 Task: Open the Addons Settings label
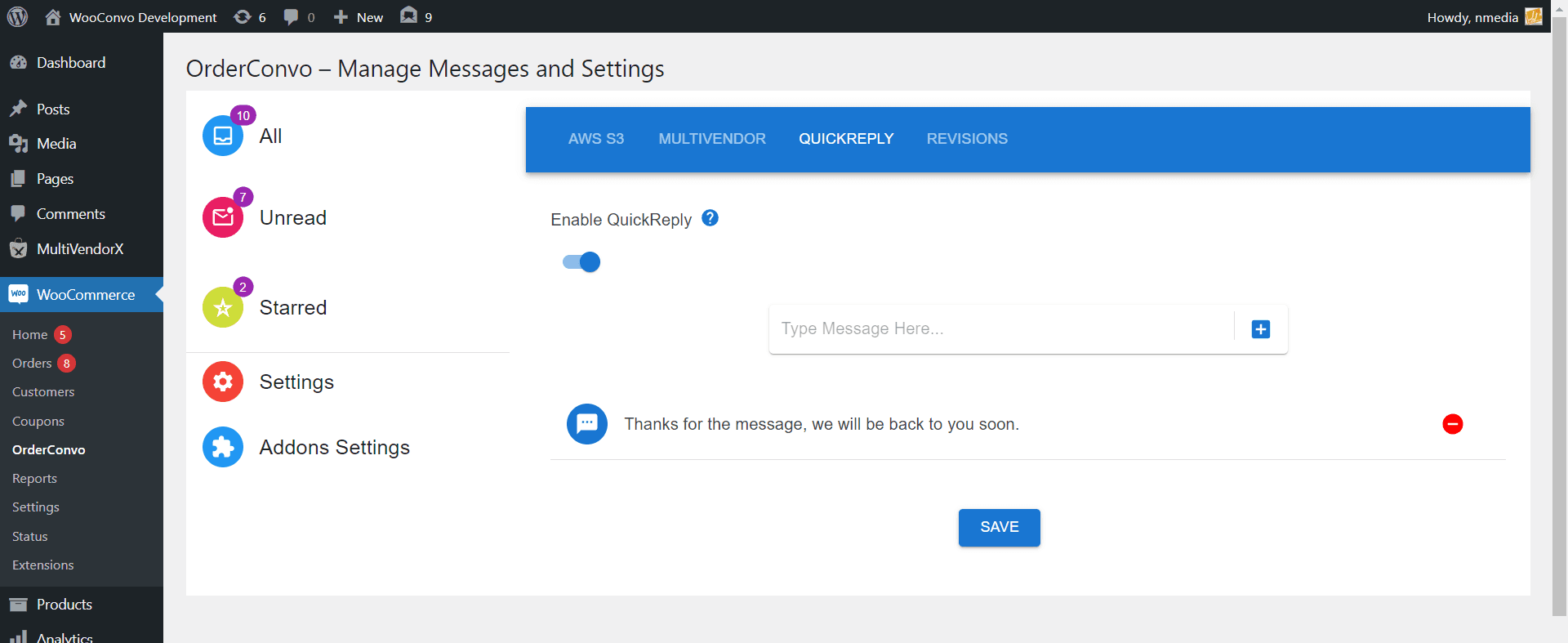click(x=335, y=448)
